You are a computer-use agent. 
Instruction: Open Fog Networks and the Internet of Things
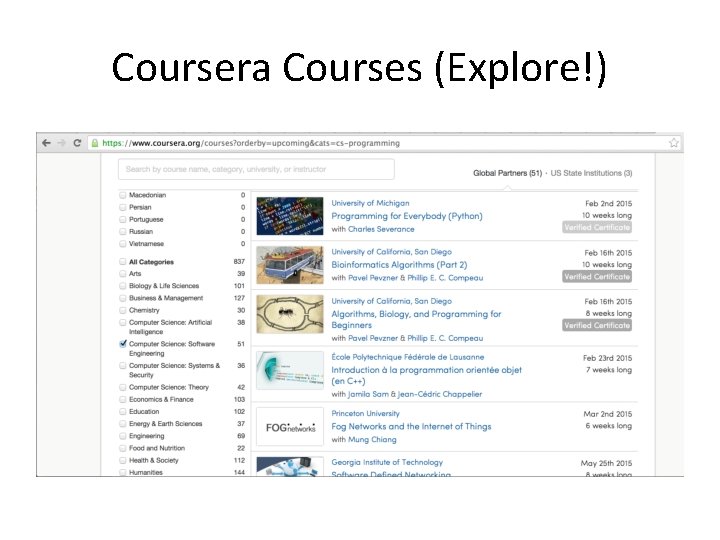click(411, 427)
